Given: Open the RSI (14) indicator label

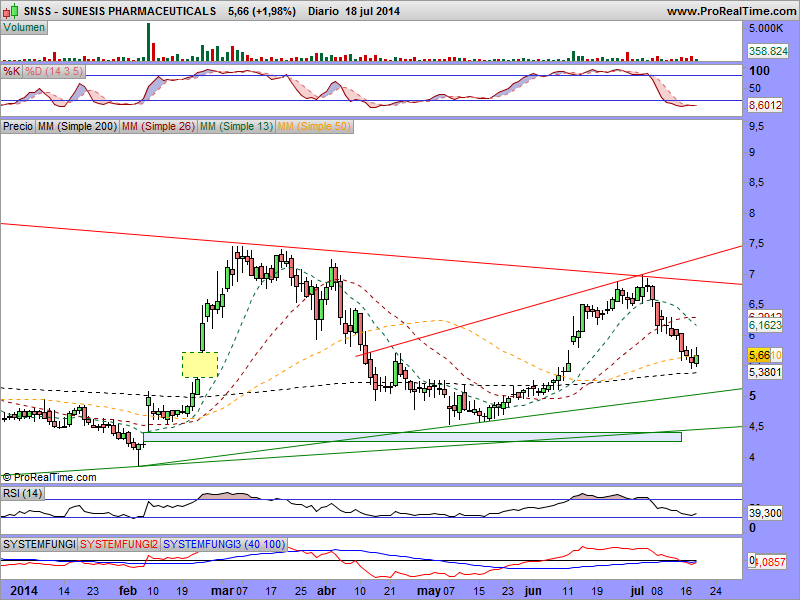Looking at the screenshot, I should (22, 493).
